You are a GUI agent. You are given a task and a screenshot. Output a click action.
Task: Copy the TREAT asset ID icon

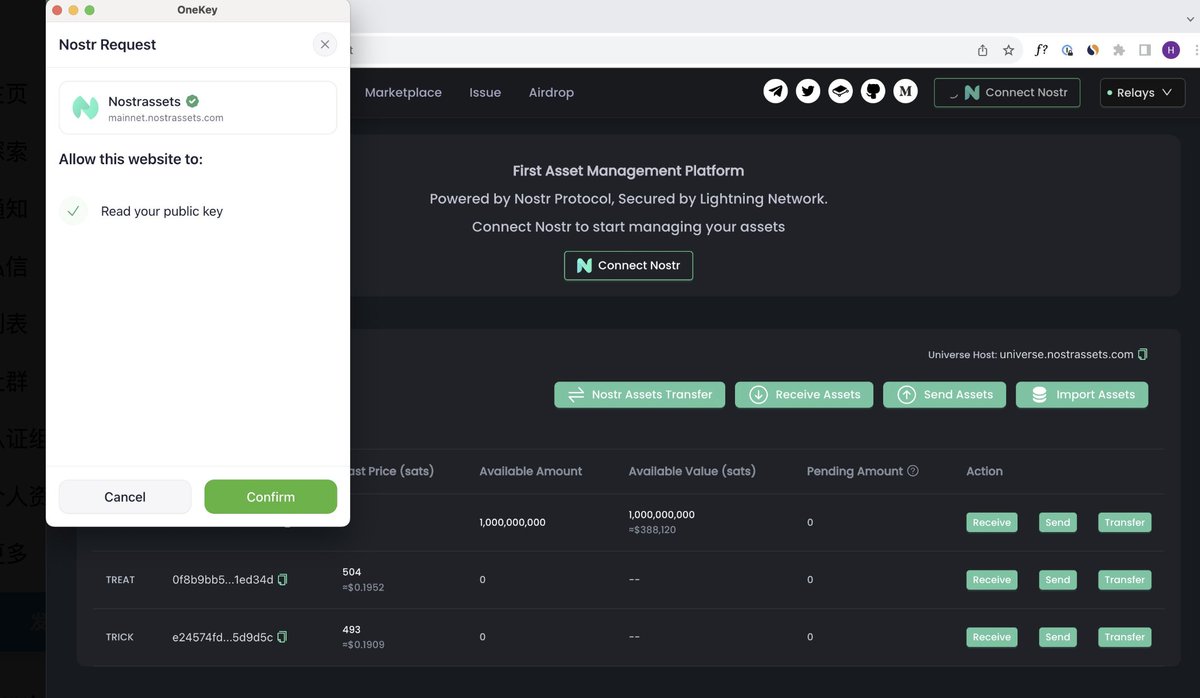[x=282, y=580]
